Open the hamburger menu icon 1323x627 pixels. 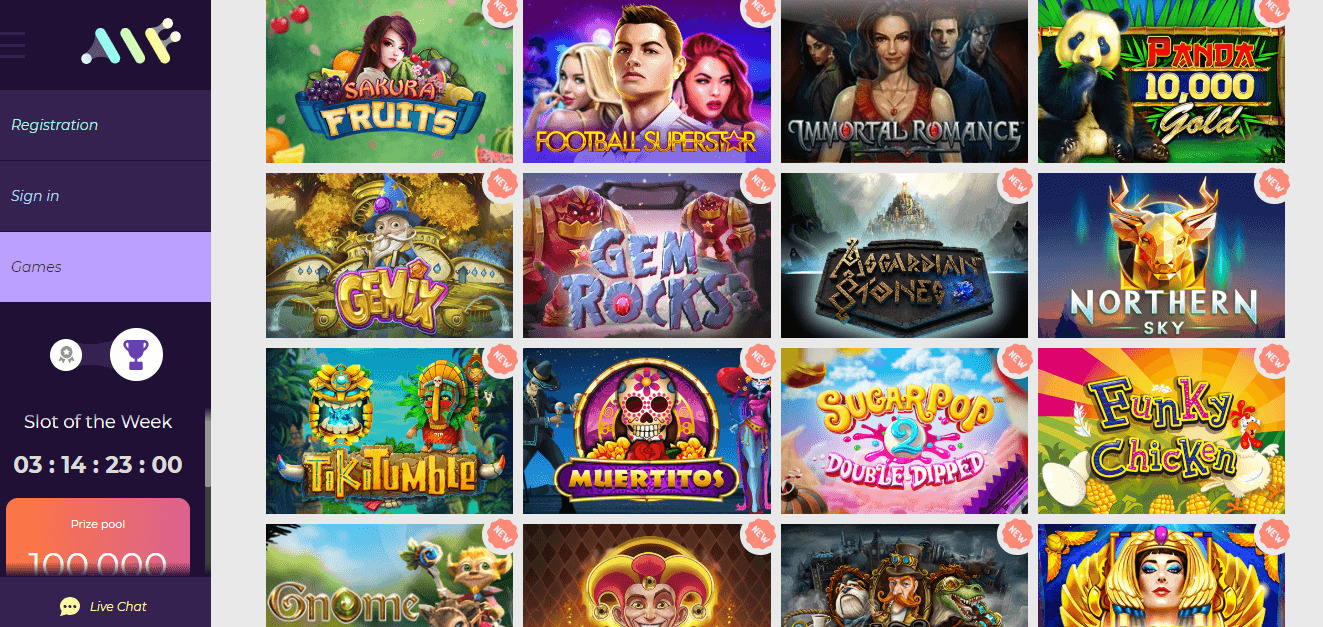12,44
